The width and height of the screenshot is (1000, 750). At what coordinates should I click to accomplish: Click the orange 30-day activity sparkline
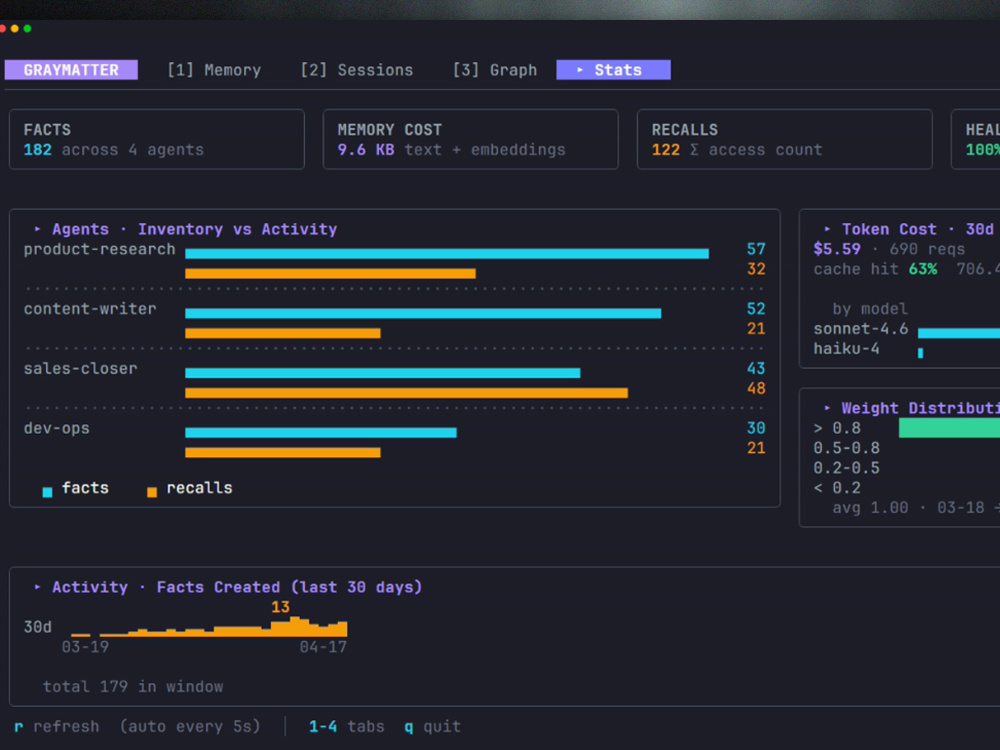pos(209,627)
